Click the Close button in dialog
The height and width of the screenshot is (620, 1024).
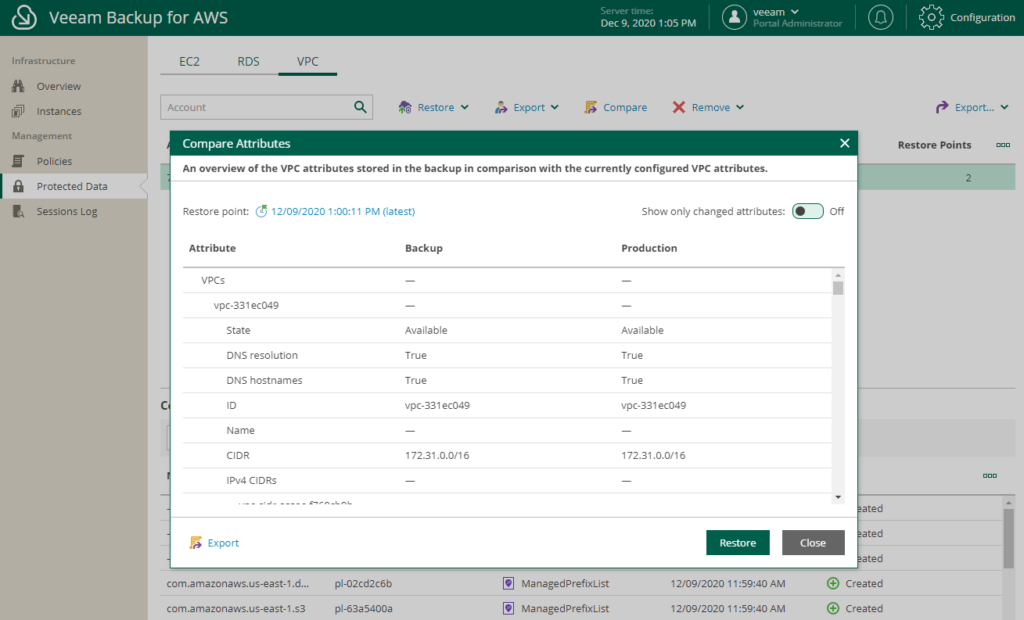[813, 543]
